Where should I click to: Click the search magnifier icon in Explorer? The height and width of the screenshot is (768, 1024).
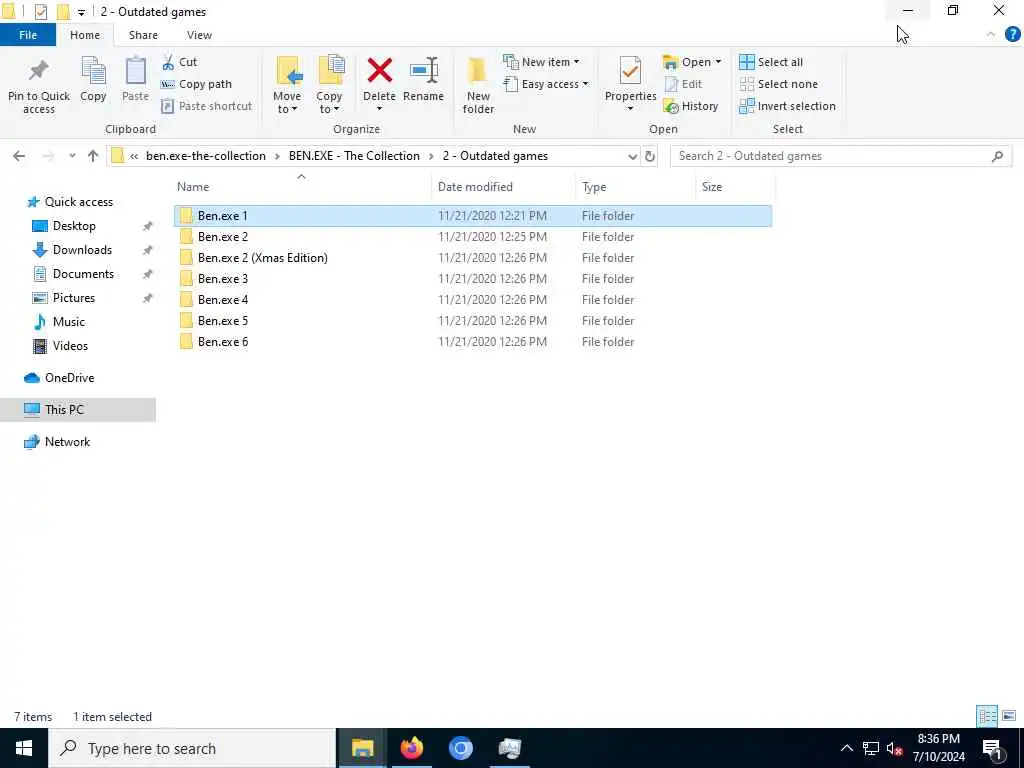997,156
